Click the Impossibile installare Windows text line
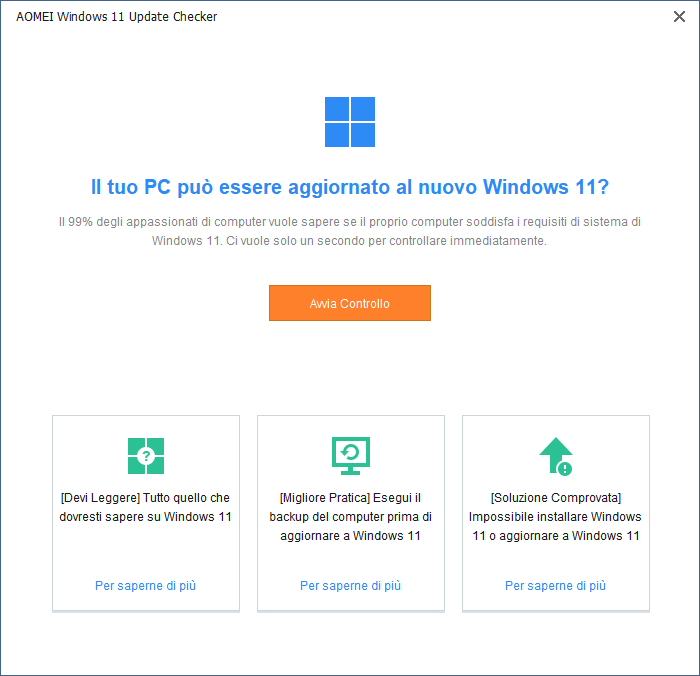The image size is (700, 676). point(555,517)
